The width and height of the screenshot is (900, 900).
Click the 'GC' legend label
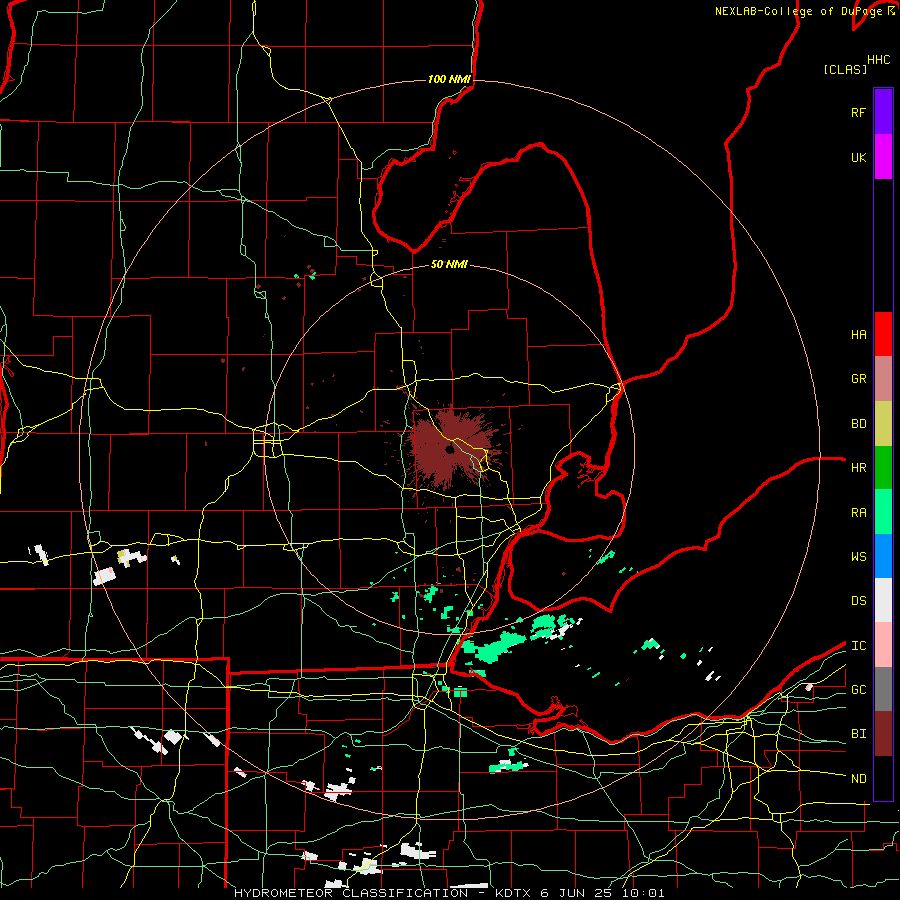pyautogui.click(x=858, y=690)
